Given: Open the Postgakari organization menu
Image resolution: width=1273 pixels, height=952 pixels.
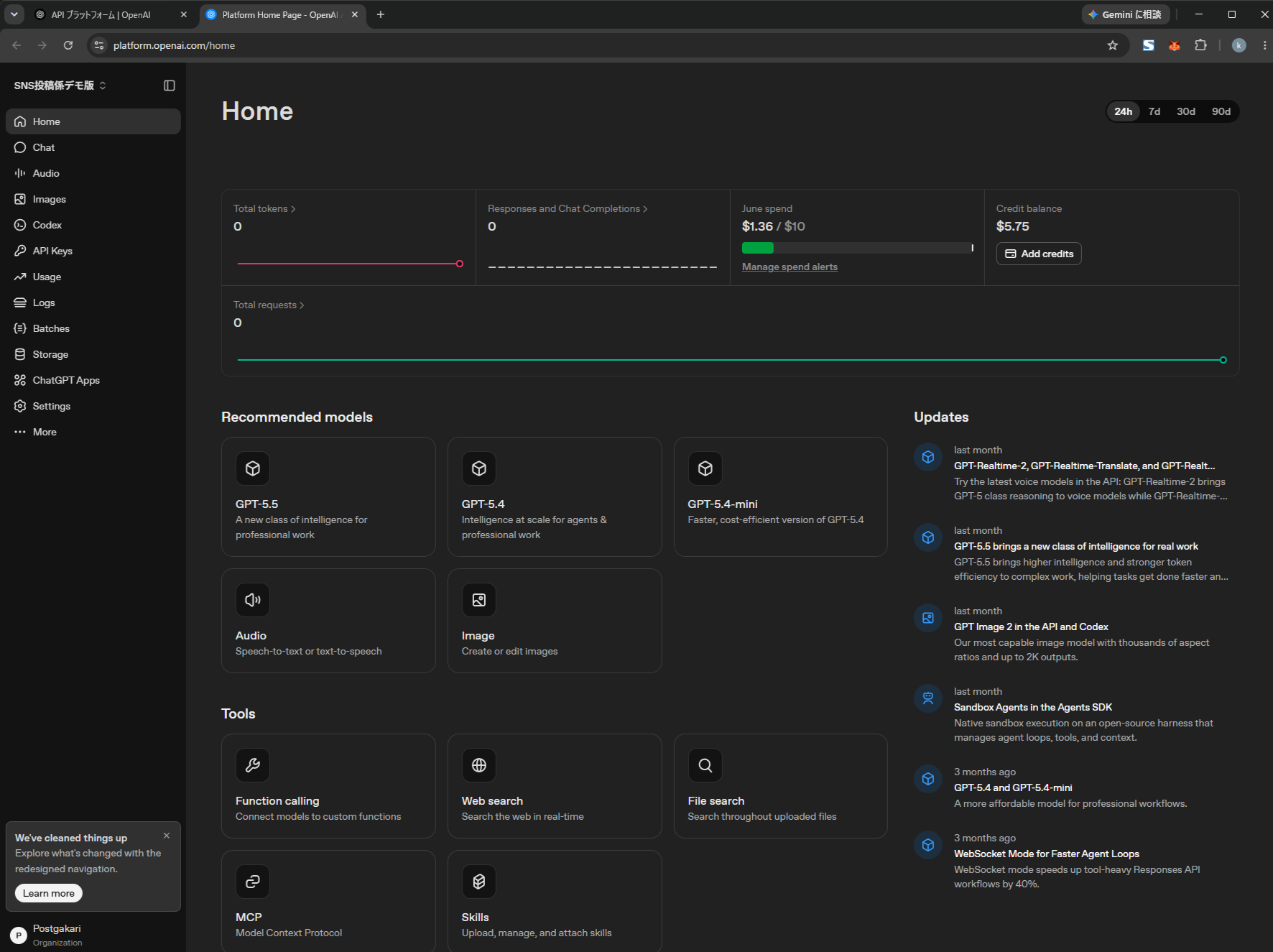Looking at the screenshot, I should (x=93, y=935).
